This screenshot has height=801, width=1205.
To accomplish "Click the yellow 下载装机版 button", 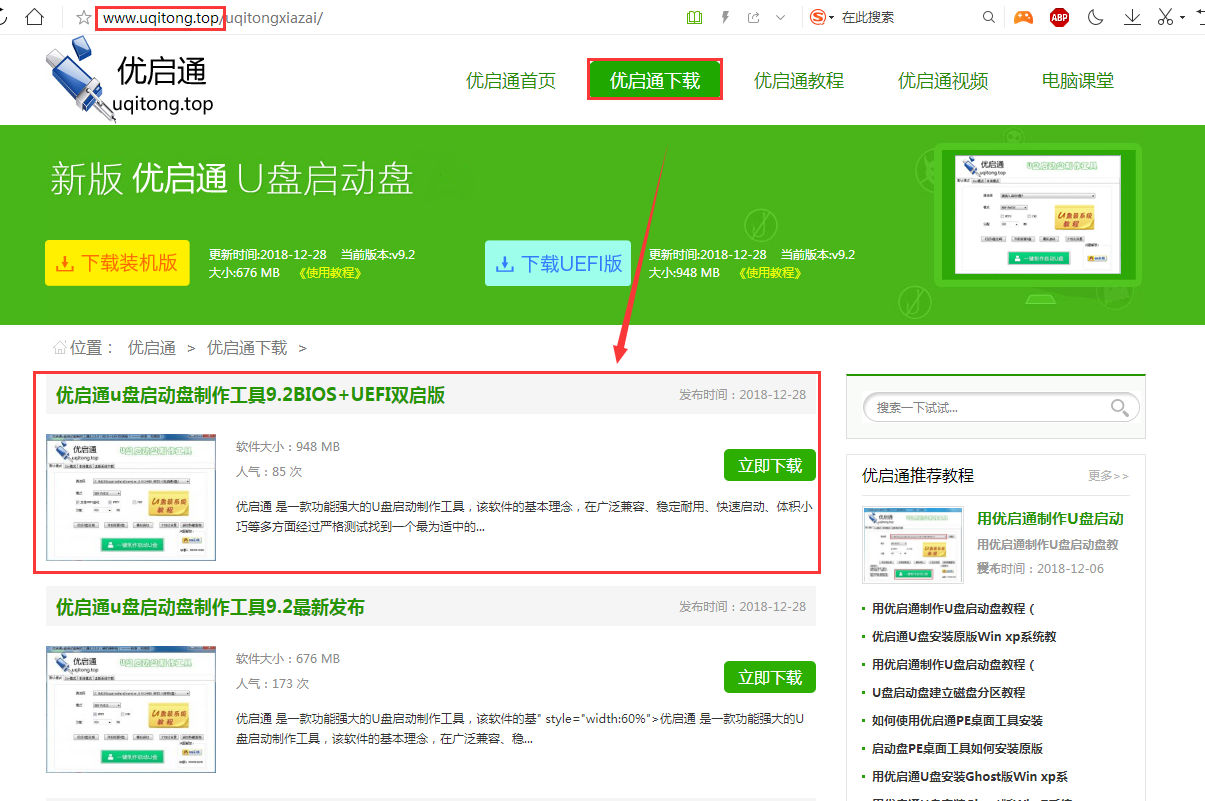I will click(x=117, y=263).
